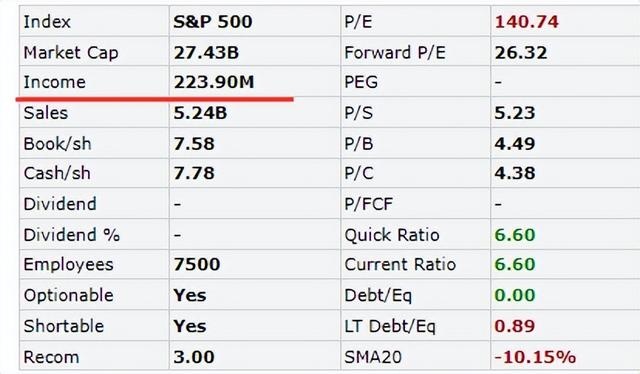Select the Market Cap label
The image size is (640, 374).
71,53
